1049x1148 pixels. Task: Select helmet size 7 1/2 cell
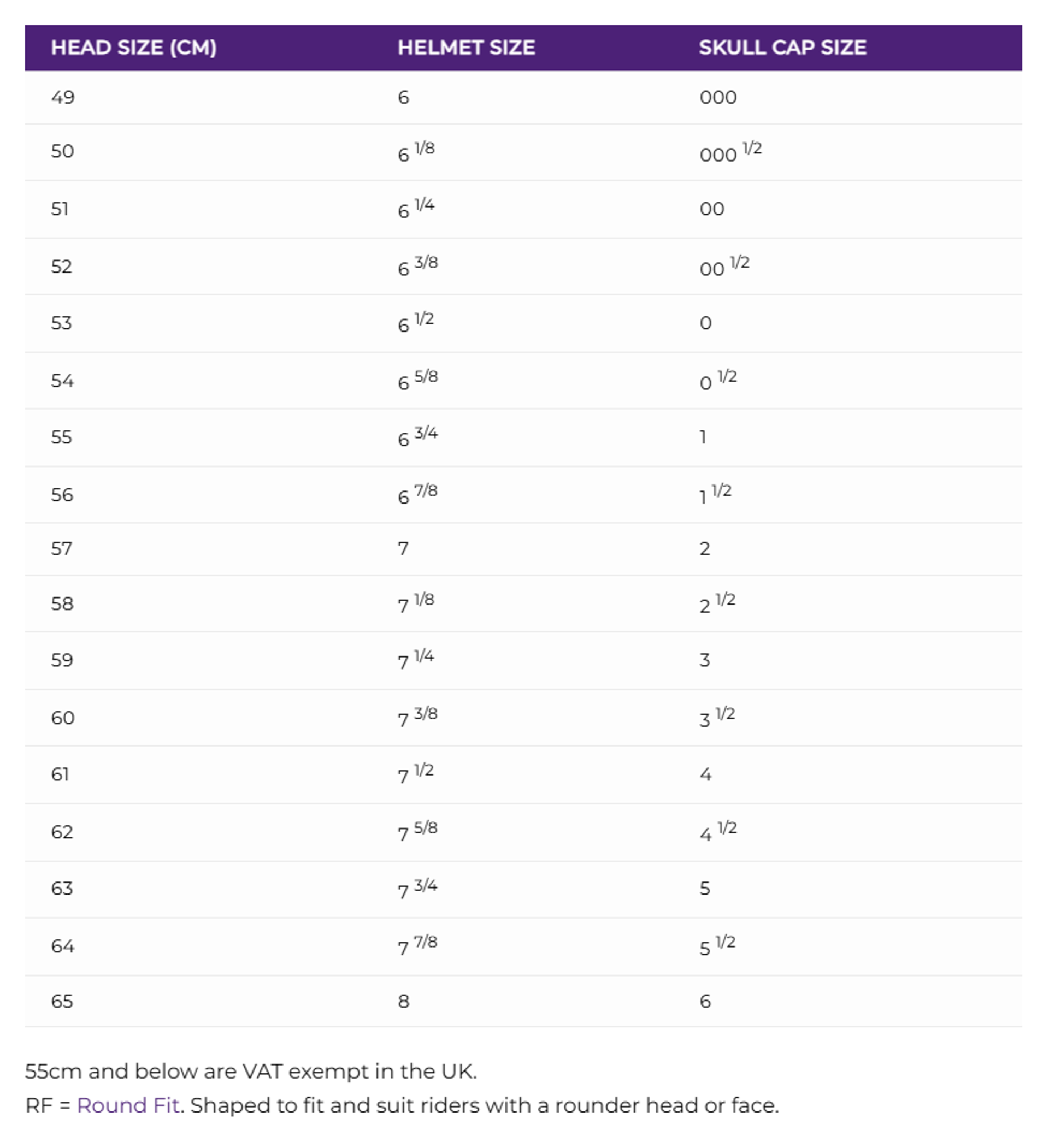pyautogui.click(x=416, y=774)
